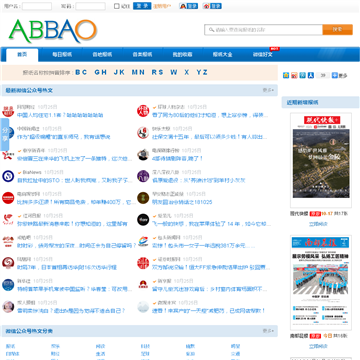Image resolution: width=360 pixels, height=360 pixels.
Task: Expand 'more' dropdown in article categories header
Action: (268, 331)
